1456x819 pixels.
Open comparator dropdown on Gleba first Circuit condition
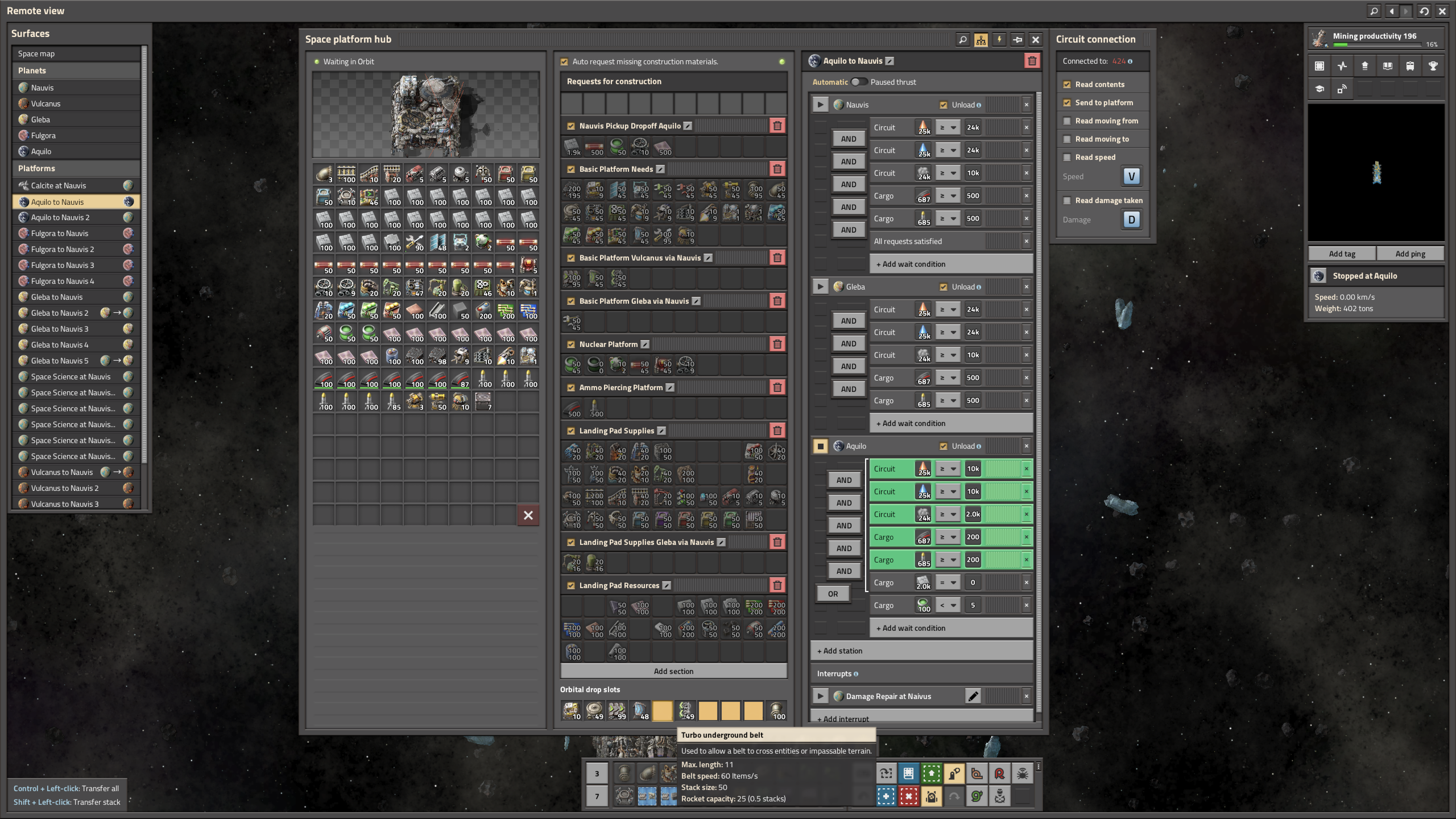pyautogui.click(x=947, y=310)
